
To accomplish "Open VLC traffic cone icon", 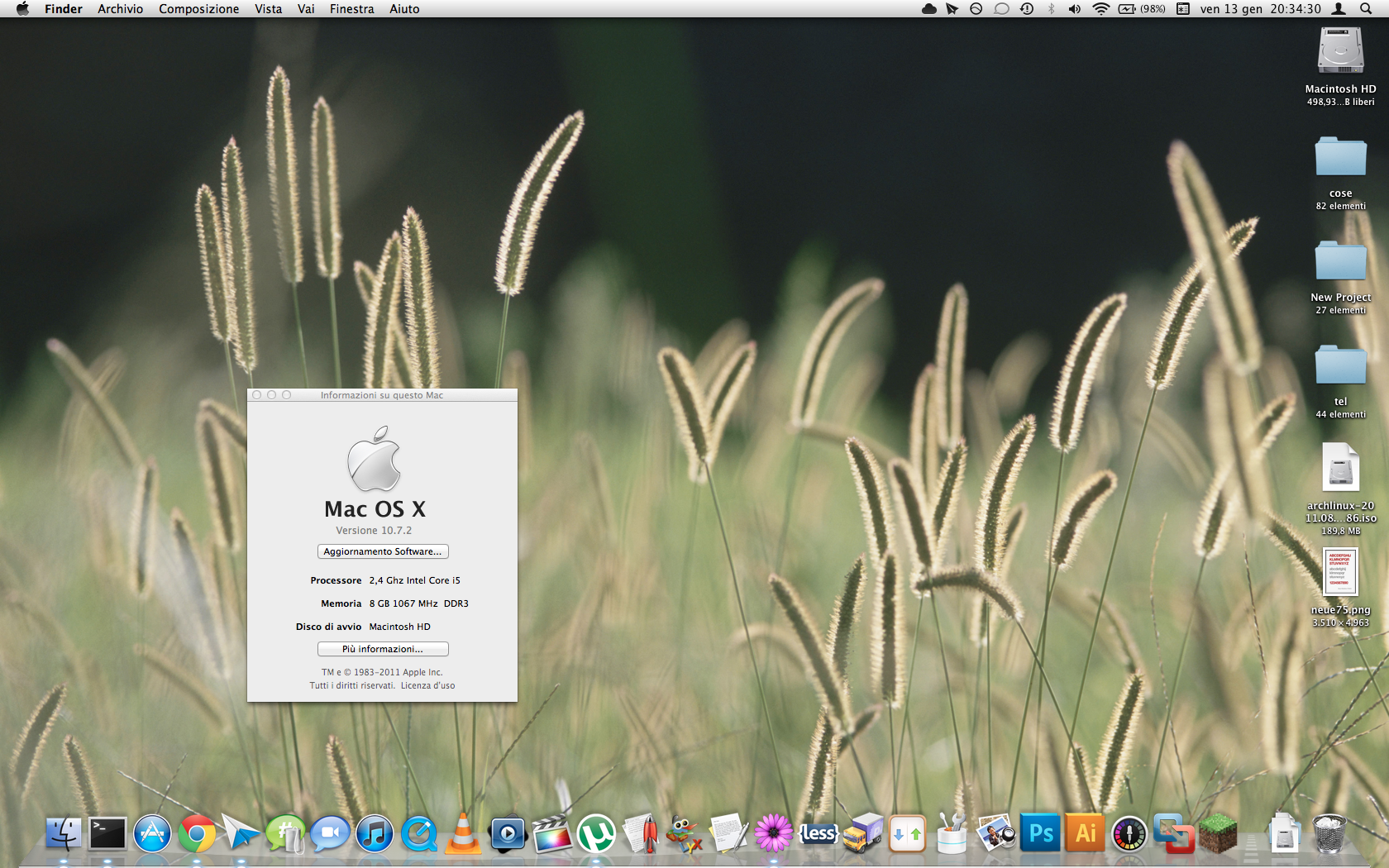I will coord(463,833).
